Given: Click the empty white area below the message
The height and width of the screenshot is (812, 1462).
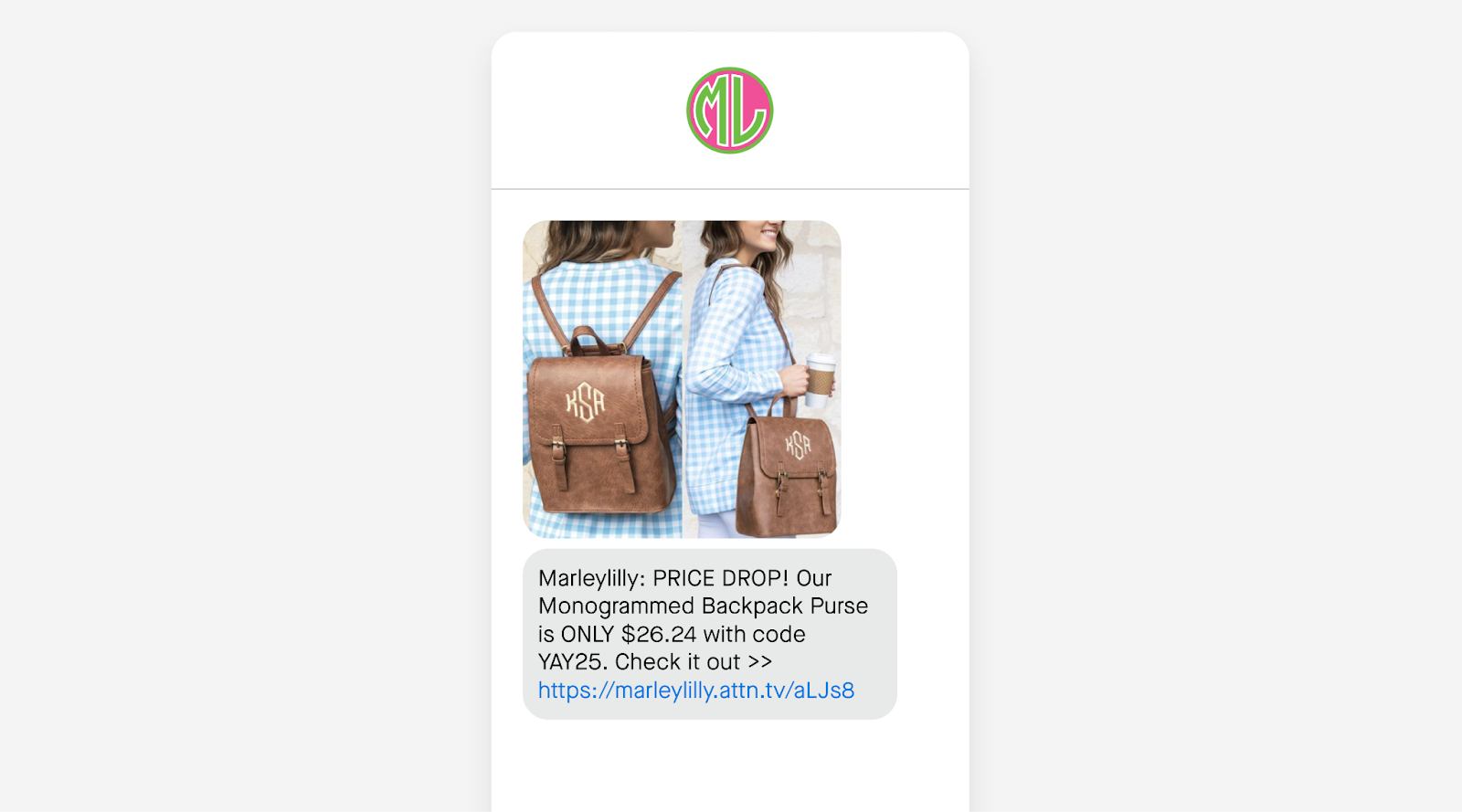Looking at the screenshot, I should pos(730,765).
